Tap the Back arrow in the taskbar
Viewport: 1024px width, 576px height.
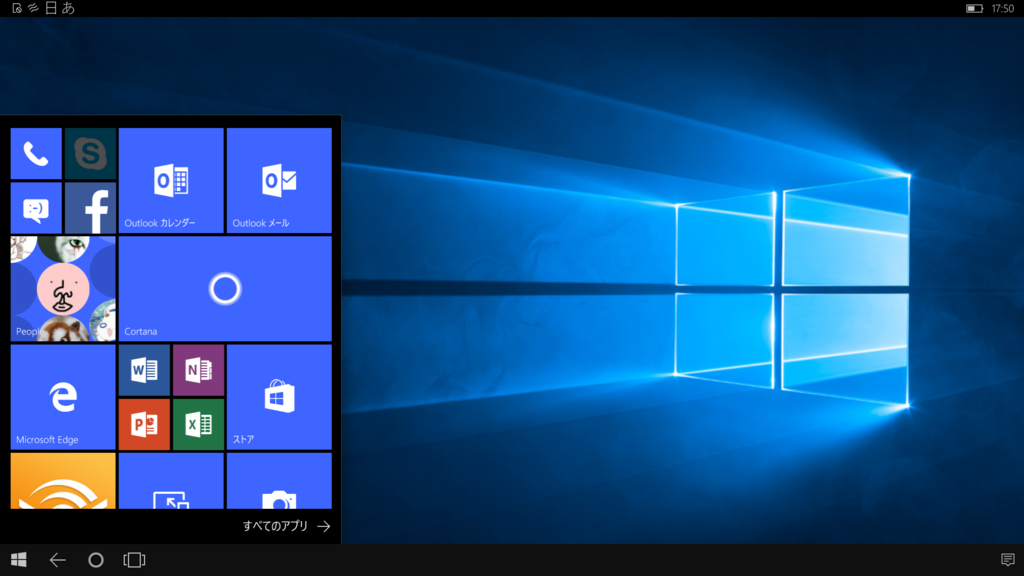(57, 560)
